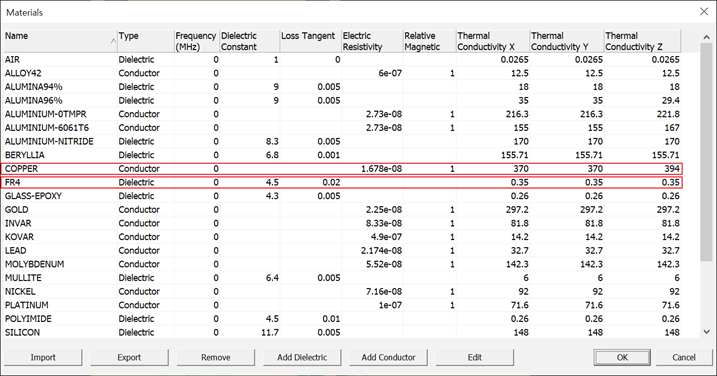Select the SILICON material row

point(343,333)
